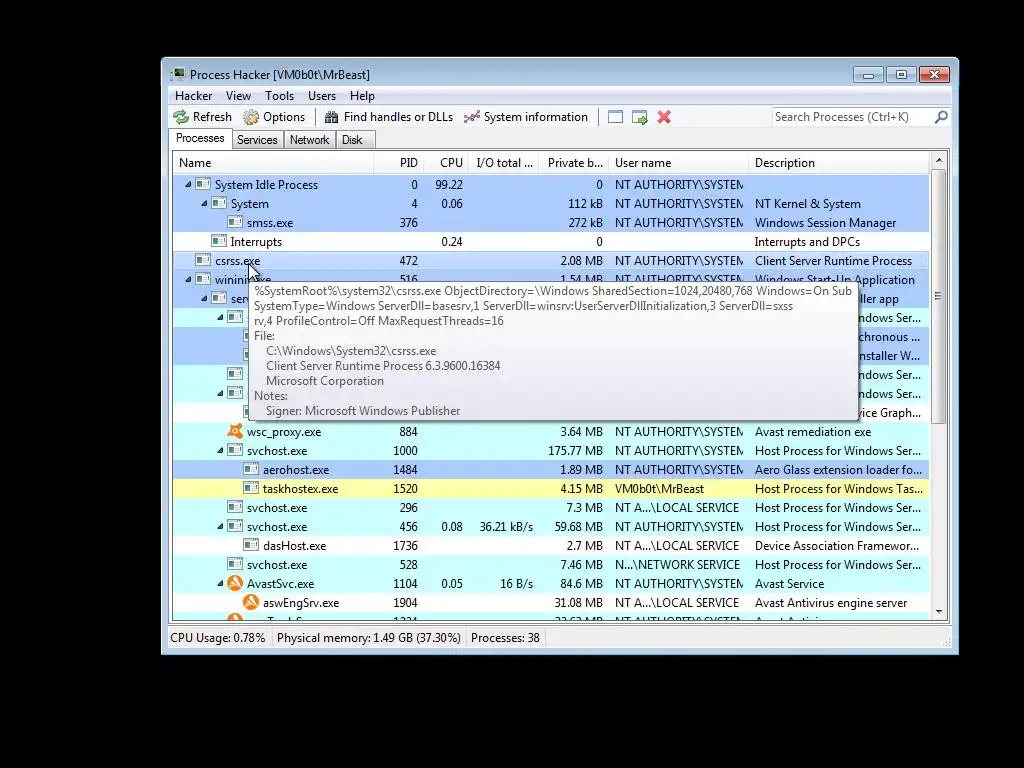The height and width of the screenshot is (768, 1024).
Task: Open System information graph icon
Action: pos(472,117)
